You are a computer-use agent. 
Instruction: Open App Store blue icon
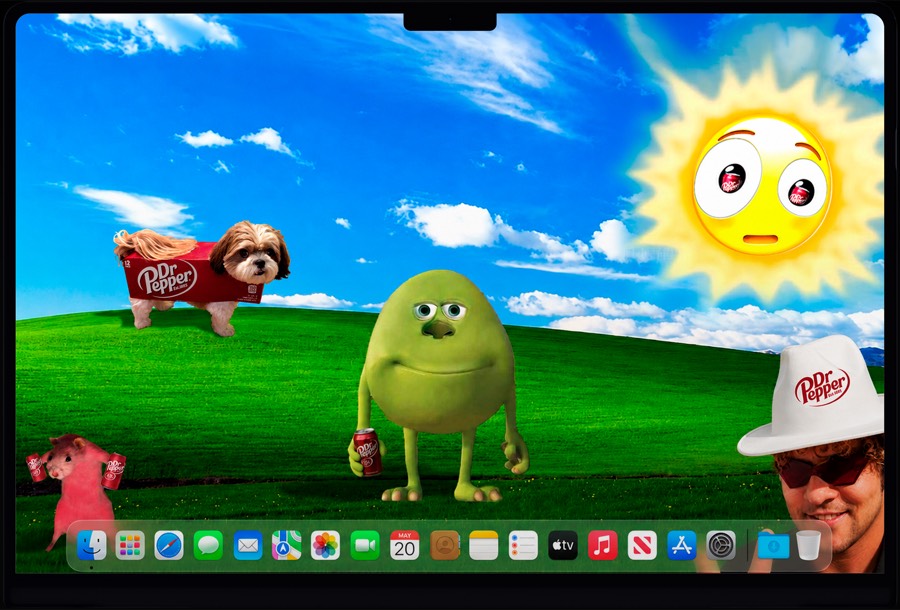(x=682, y=545)
